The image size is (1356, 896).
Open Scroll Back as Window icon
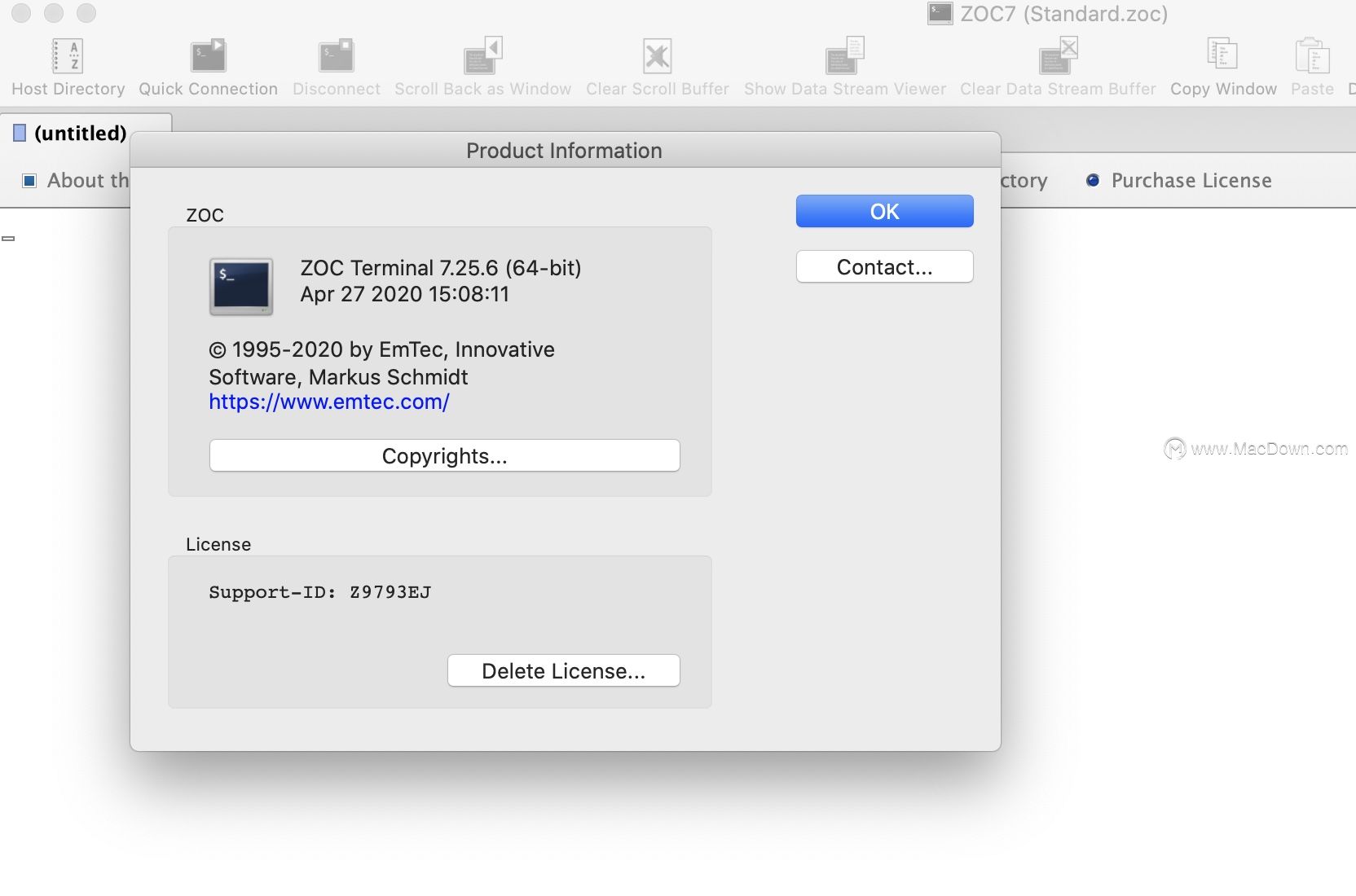pos(482,56)
